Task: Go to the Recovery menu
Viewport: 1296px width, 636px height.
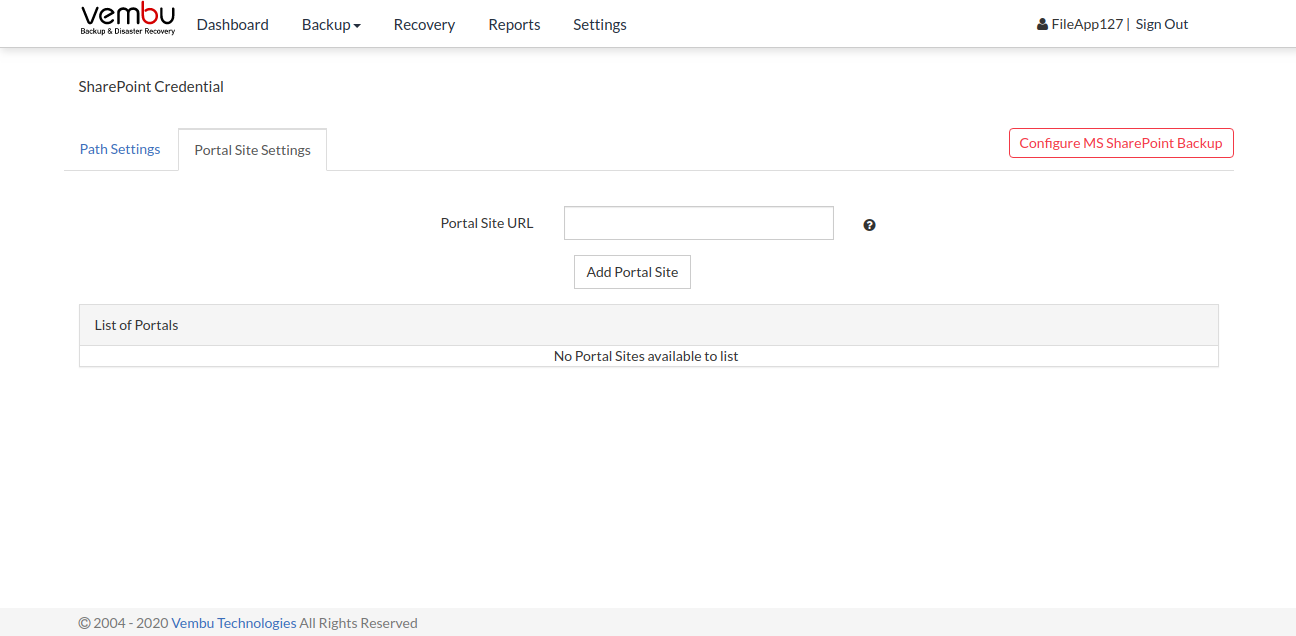Action: 424,24
